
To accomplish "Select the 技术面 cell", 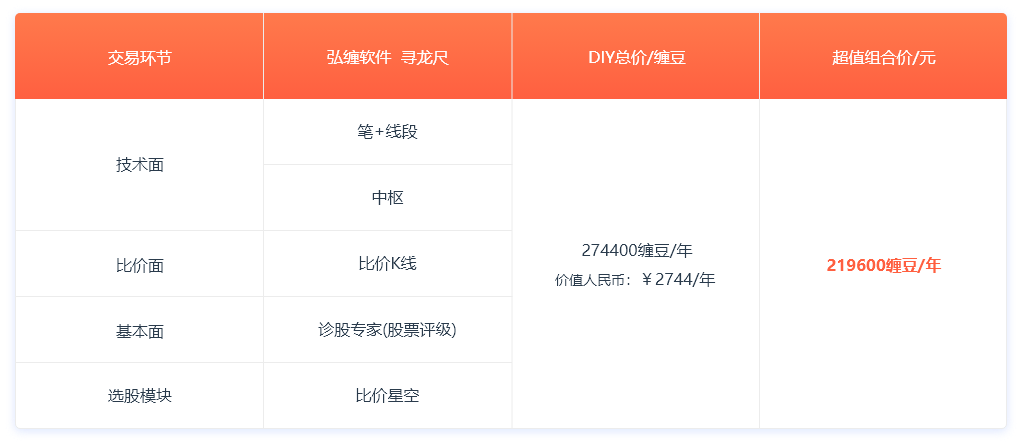I will (x=139, y=165).
